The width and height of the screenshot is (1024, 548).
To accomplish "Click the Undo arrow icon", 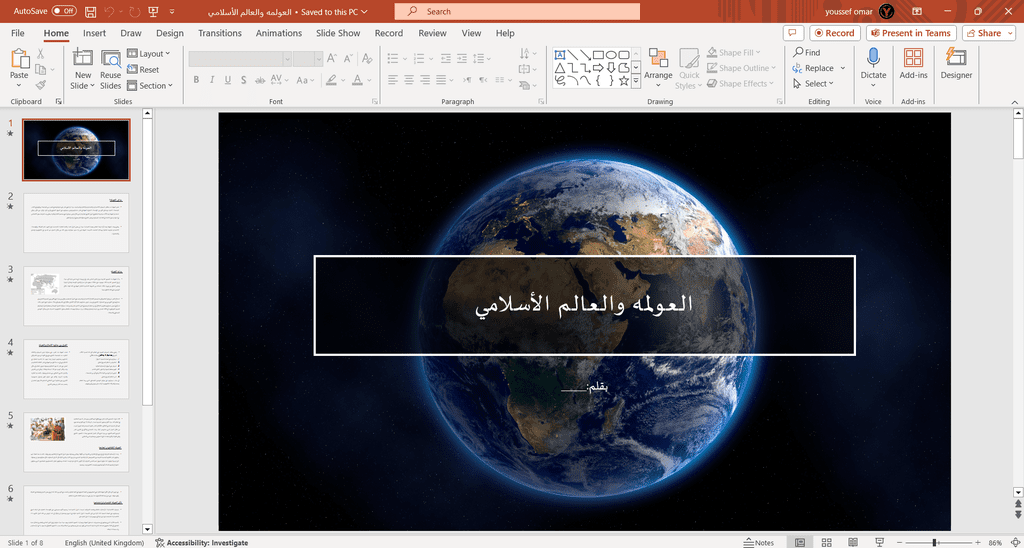I will pyautogui.click(x=110, y=12).
